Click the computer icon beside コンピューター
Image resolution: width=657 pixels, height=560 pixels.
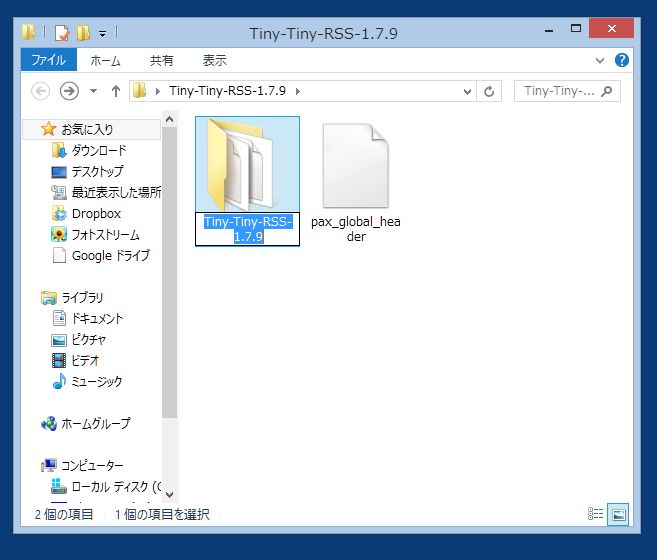pyautogui.click(x=49, y=465)
